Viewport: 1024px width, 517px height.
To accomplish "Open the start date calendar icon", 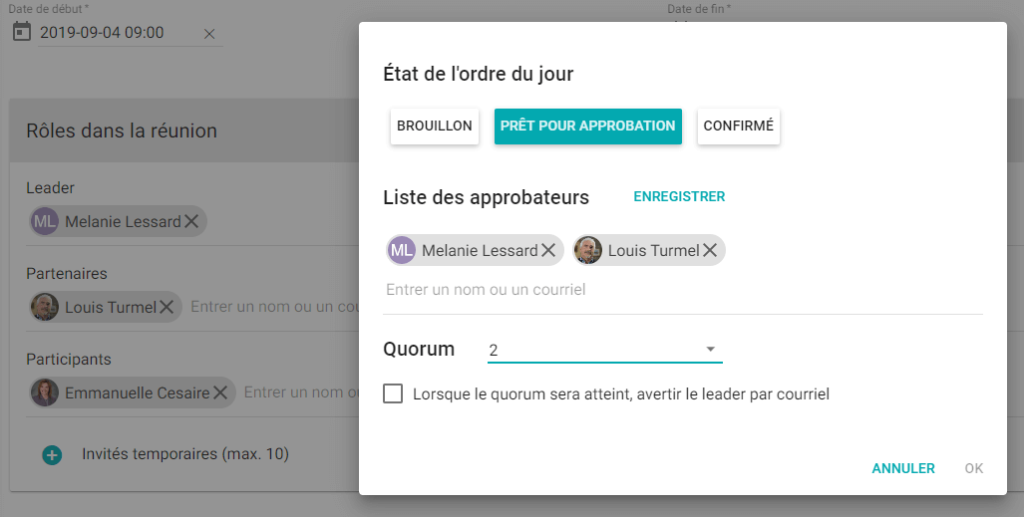I will 22,31.
